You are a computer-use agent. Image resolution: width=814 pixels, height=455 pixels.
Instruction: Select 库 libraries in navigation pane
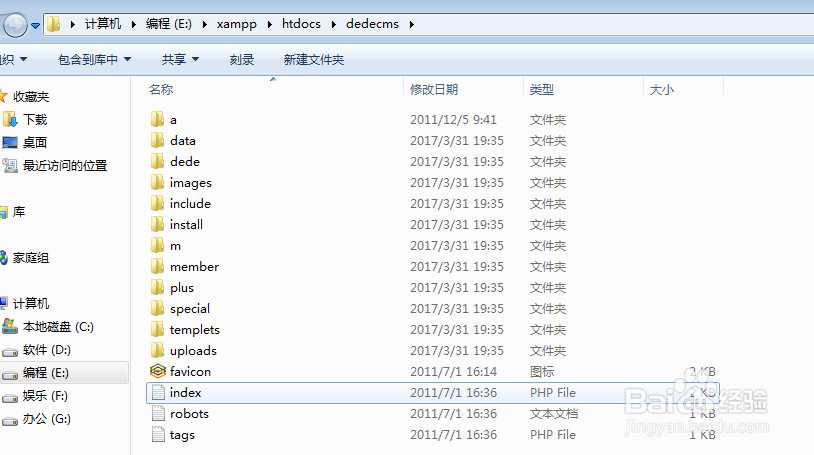point(19,211)
